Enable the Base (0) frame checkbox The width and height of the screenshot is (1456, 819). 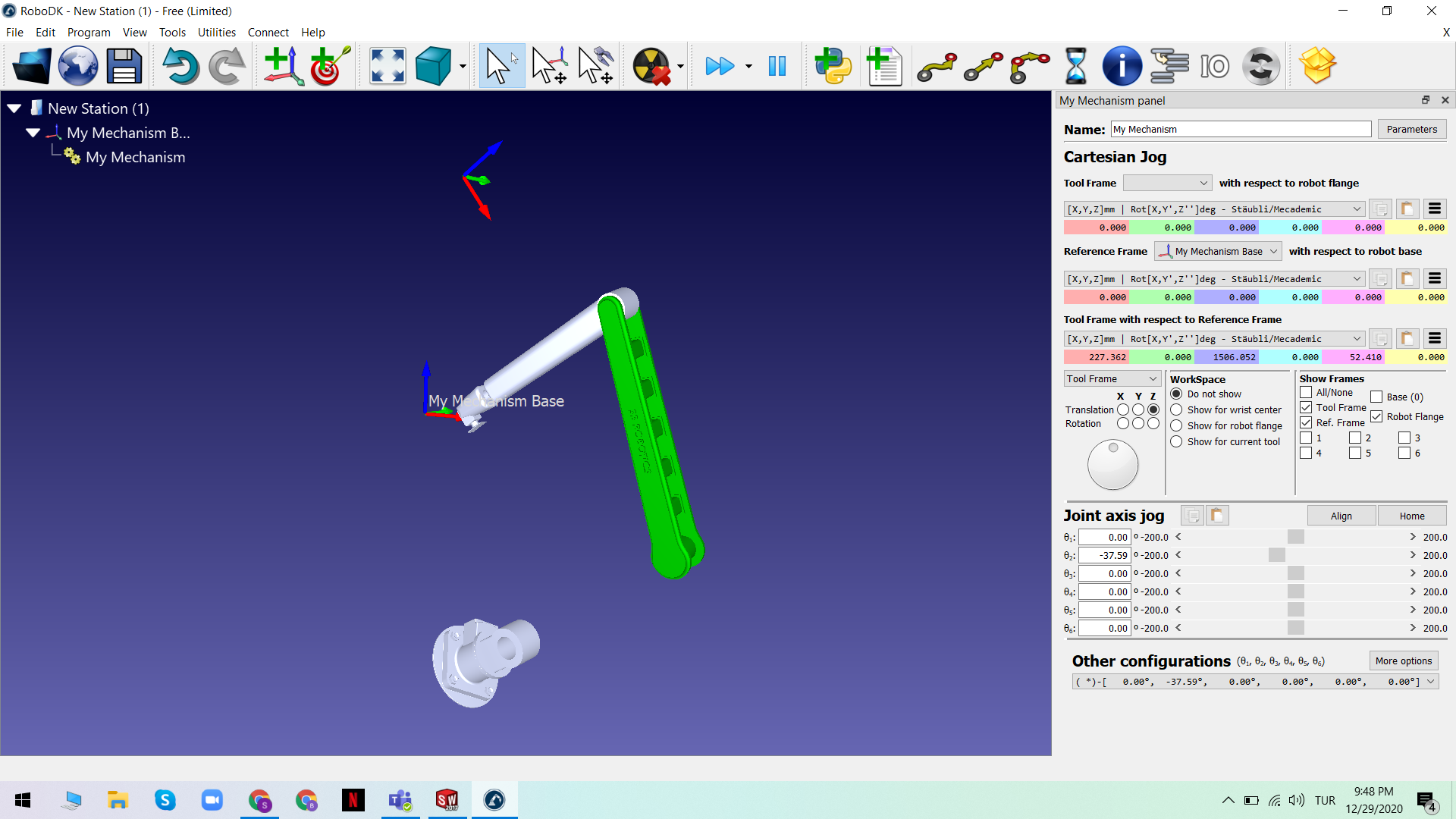coord(1376,397)
